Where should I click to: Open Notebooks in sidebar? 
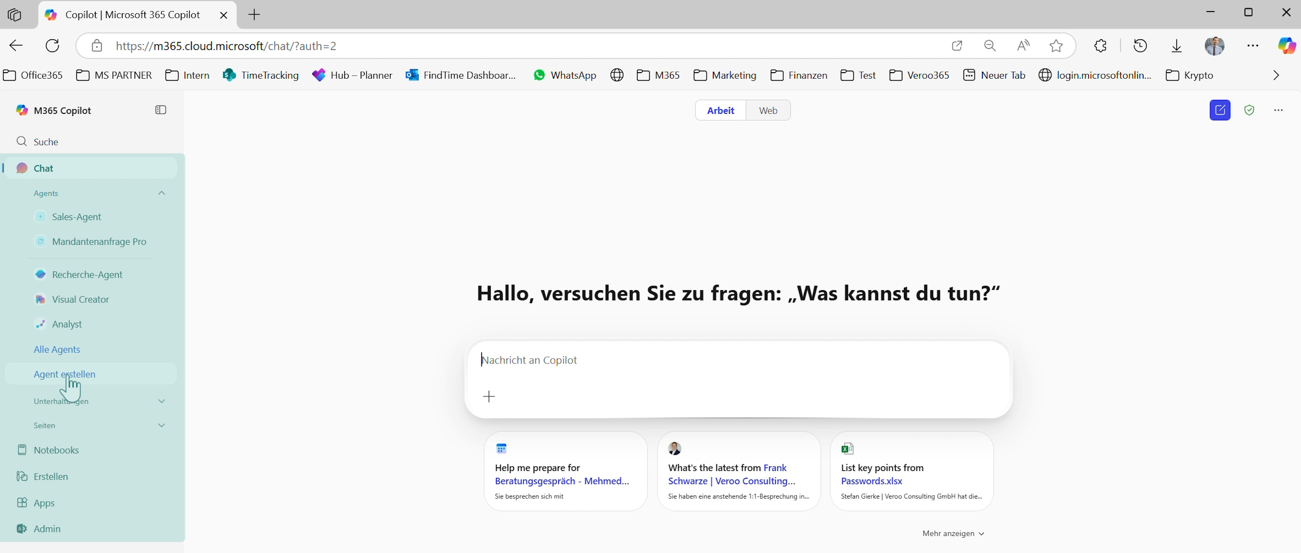pos(56,450)
